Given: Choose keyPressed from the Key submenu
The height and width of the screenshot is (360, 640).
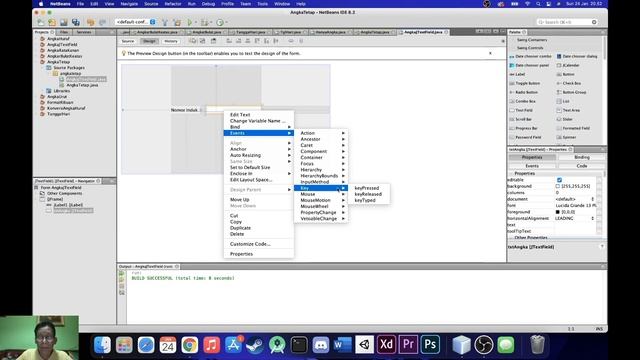Looking at the screenshot, I should pos(367,188).
